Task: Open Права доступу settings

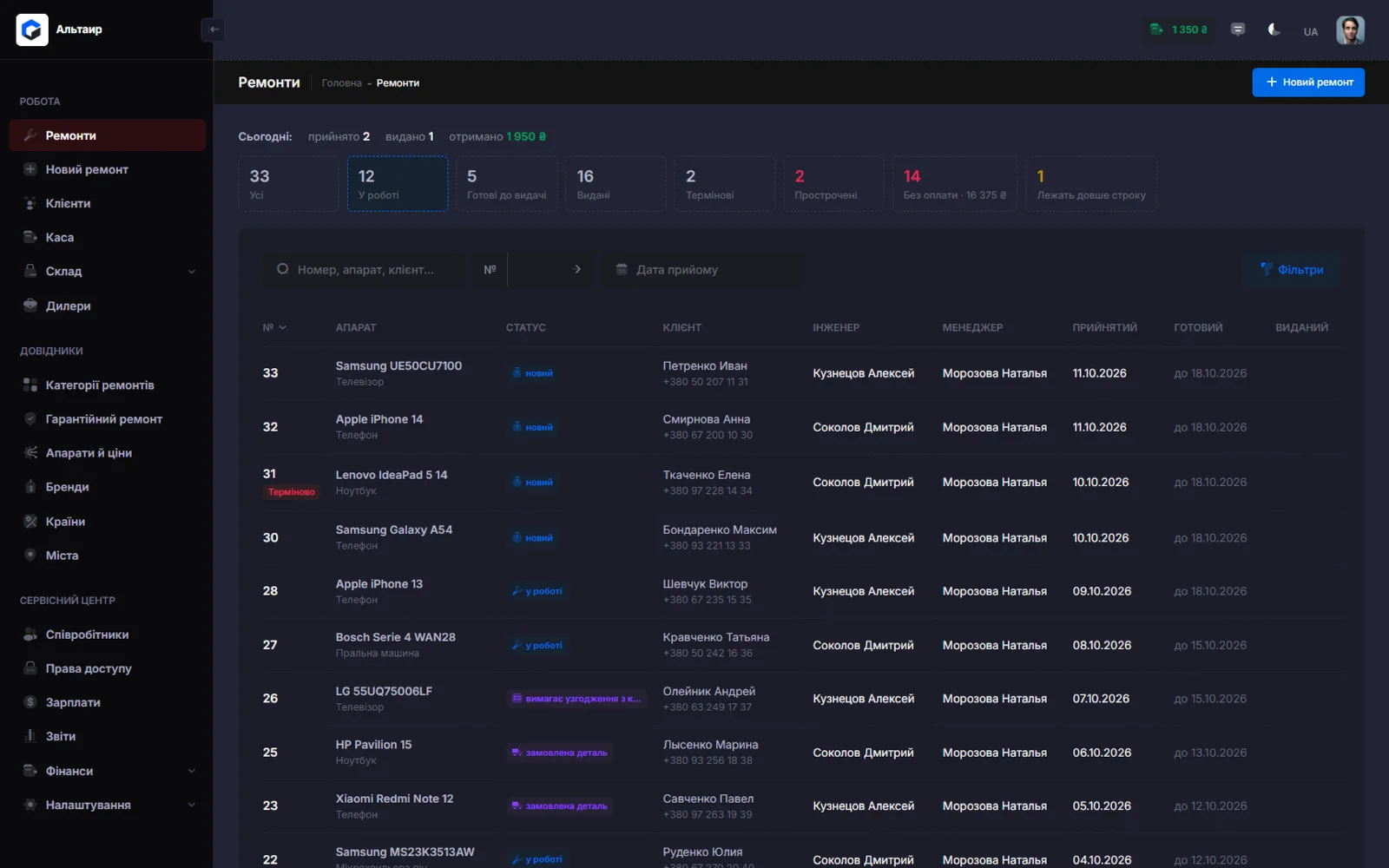Action: pos(108,668)
